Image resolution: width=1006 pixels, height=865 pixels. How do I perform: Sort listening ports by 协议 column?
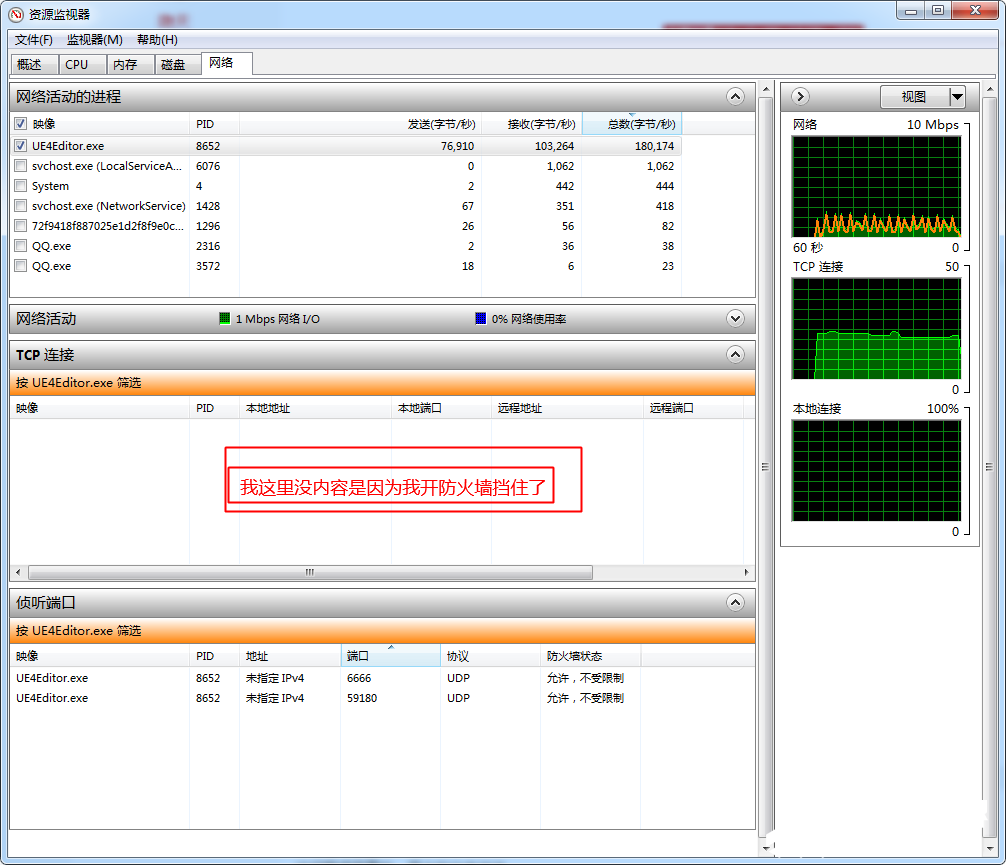click(490, 656)
